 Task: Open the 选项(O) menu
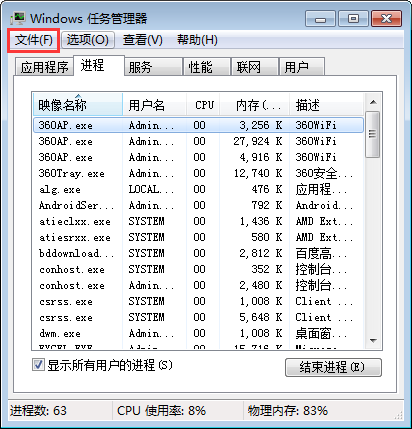[88, 40]
